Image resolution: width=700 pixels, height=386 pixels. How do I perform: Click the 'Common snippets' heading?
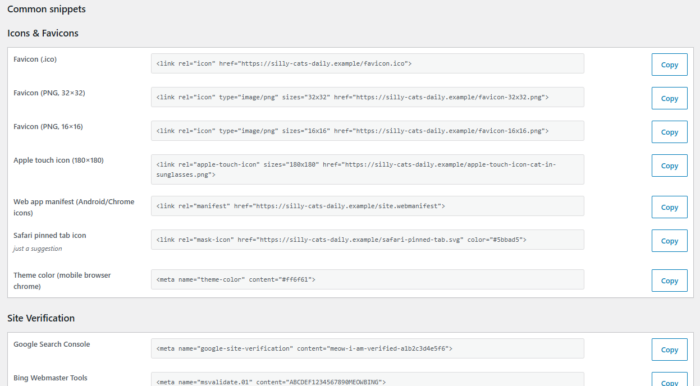click(46, 9)
